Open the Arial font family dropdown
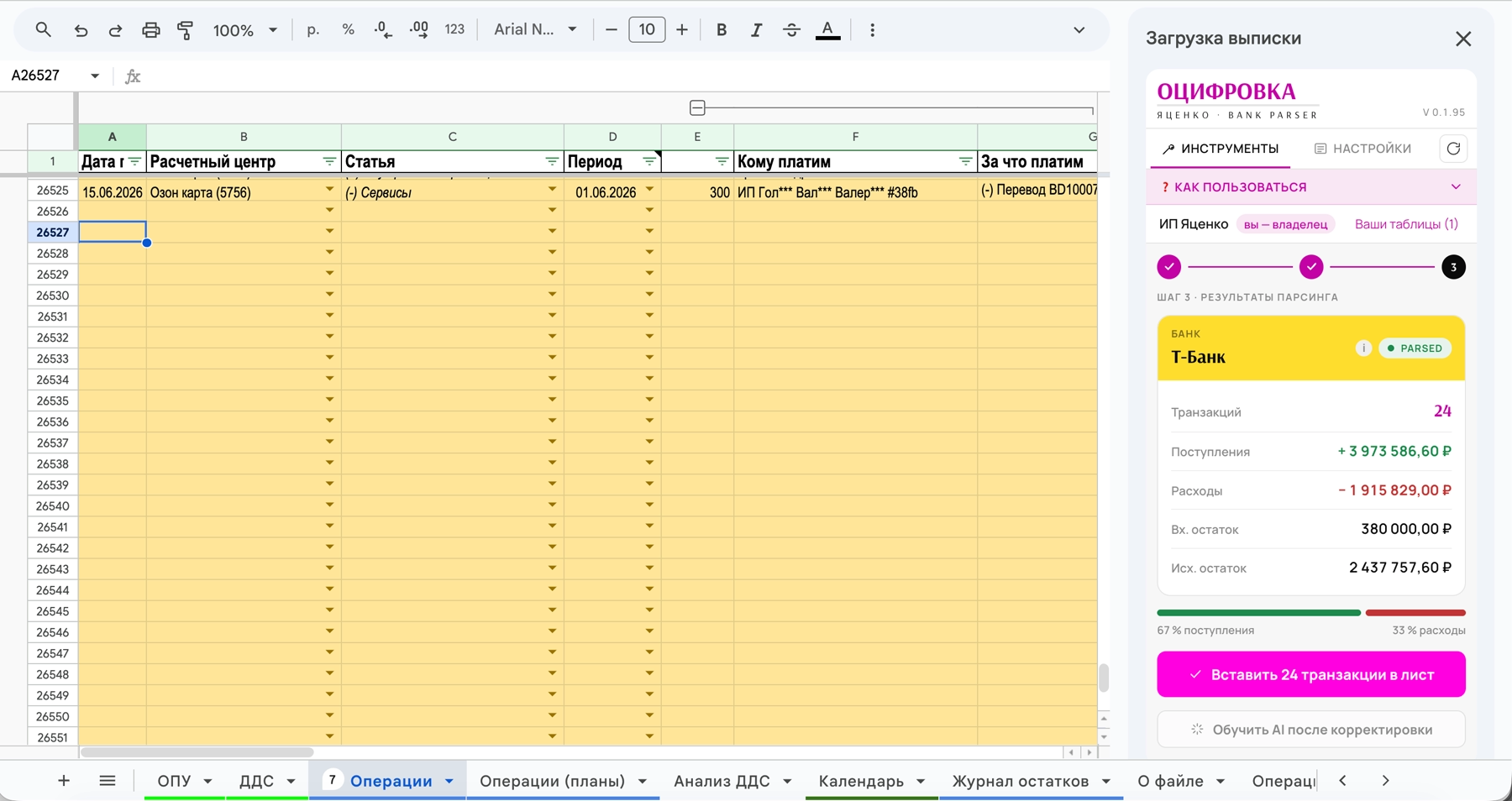This screenshot has height=801, width=1512. (x=535, y=29)
